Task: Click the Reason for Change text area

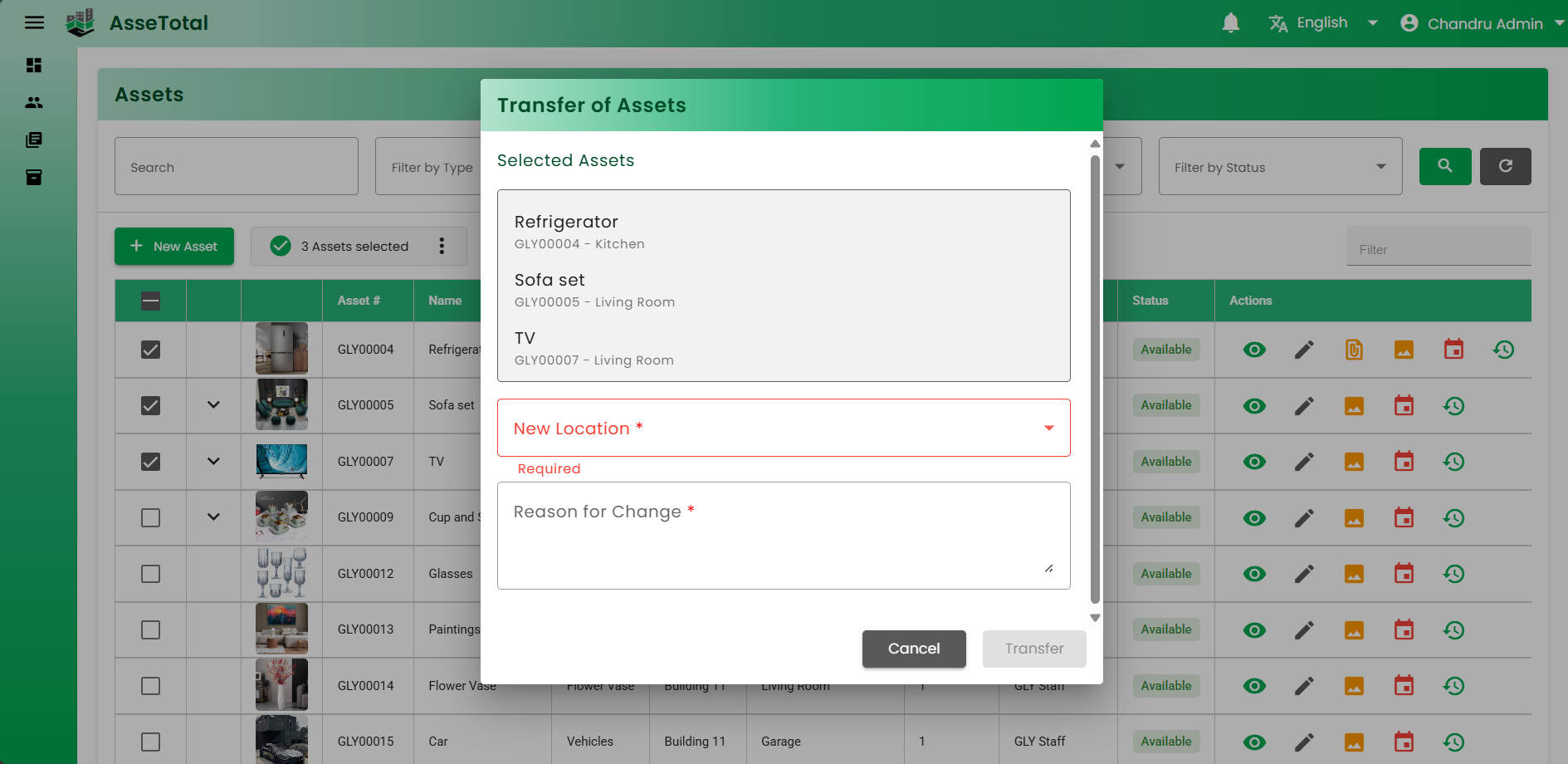Action: [784, 536]
